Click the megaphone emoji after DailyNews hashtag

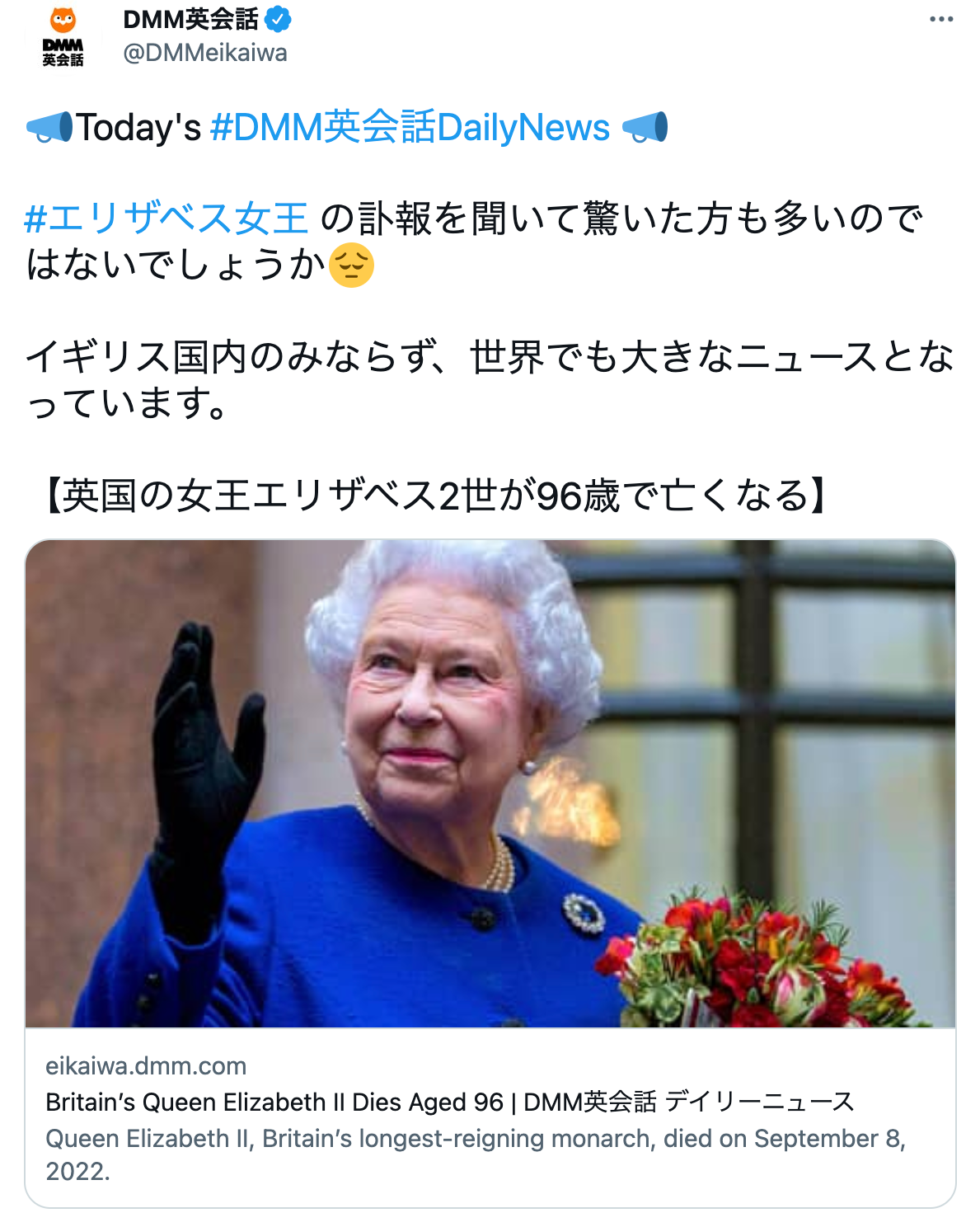[x=645, y=128]
